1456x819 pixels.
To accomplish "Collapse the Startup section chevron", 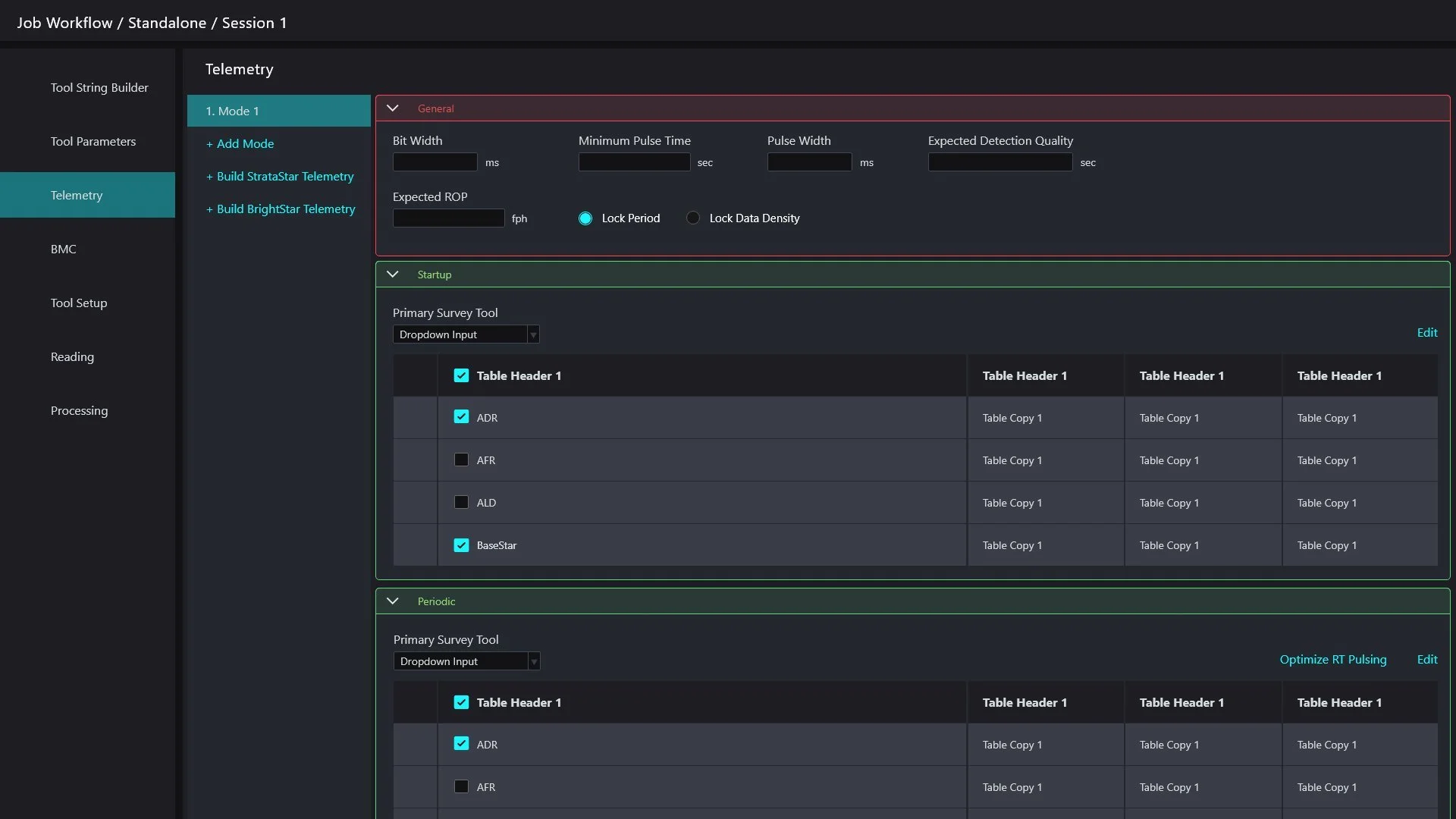I will point(393,275).
